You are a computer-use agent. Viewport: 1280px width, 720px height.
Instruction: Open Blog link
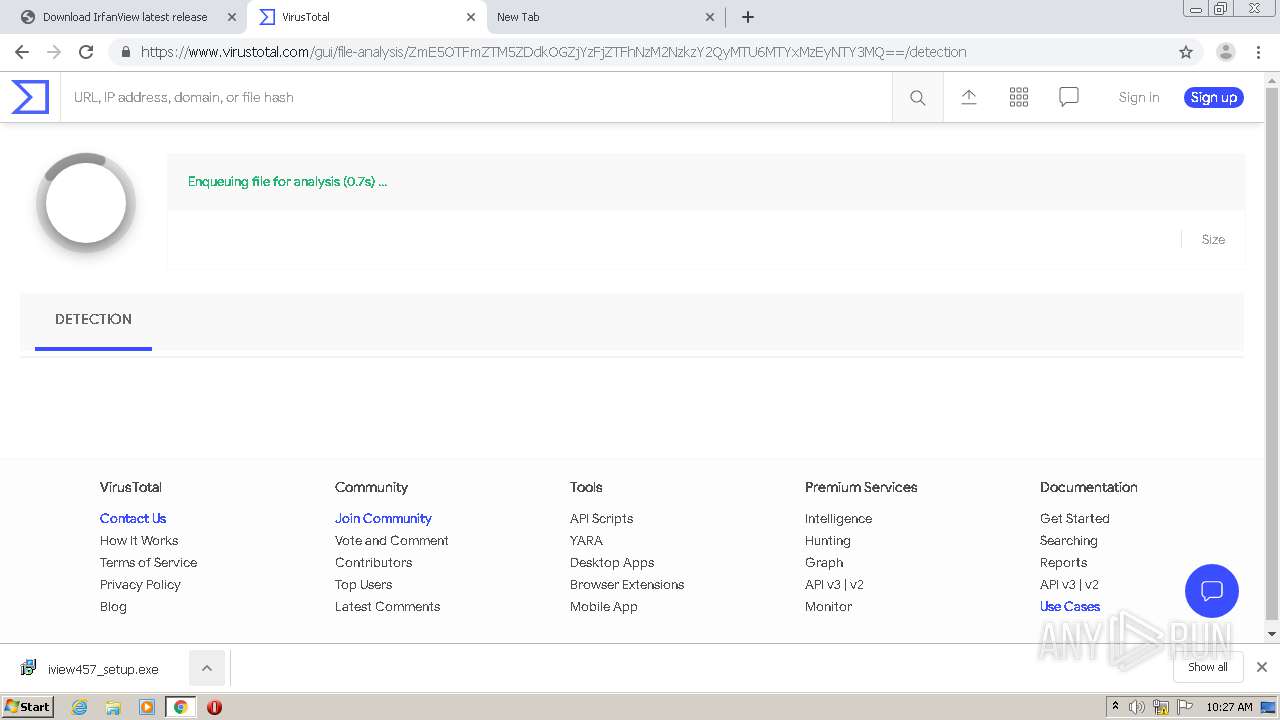tap(113, 606)
